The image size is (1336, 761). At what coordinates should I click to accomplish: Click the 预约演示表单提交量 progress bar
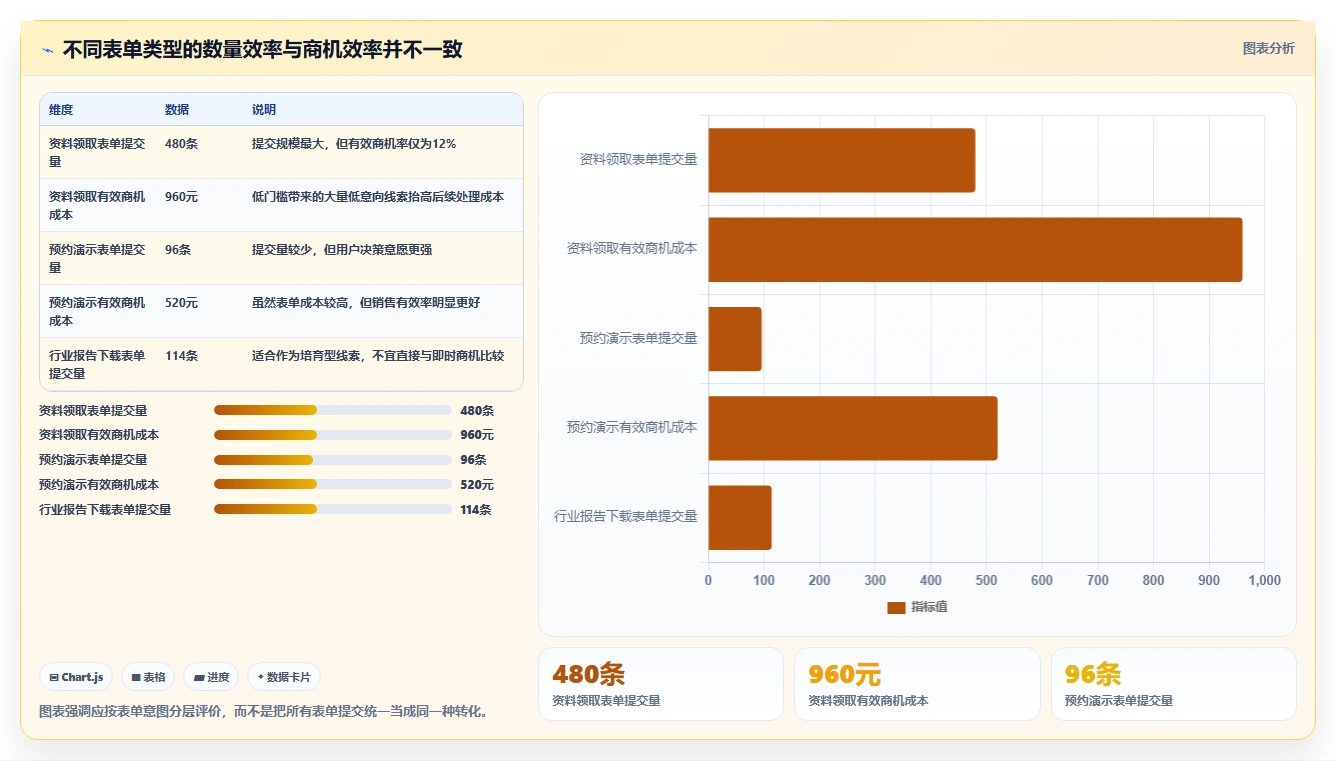pos(333,460)
